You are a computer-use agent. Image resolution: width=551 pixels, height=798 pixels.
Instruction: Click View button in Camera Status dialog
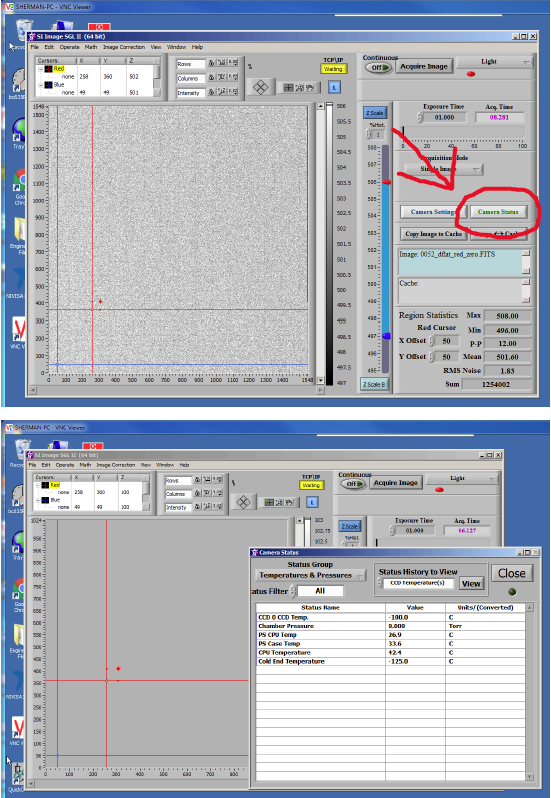click(x=471, y=584)
